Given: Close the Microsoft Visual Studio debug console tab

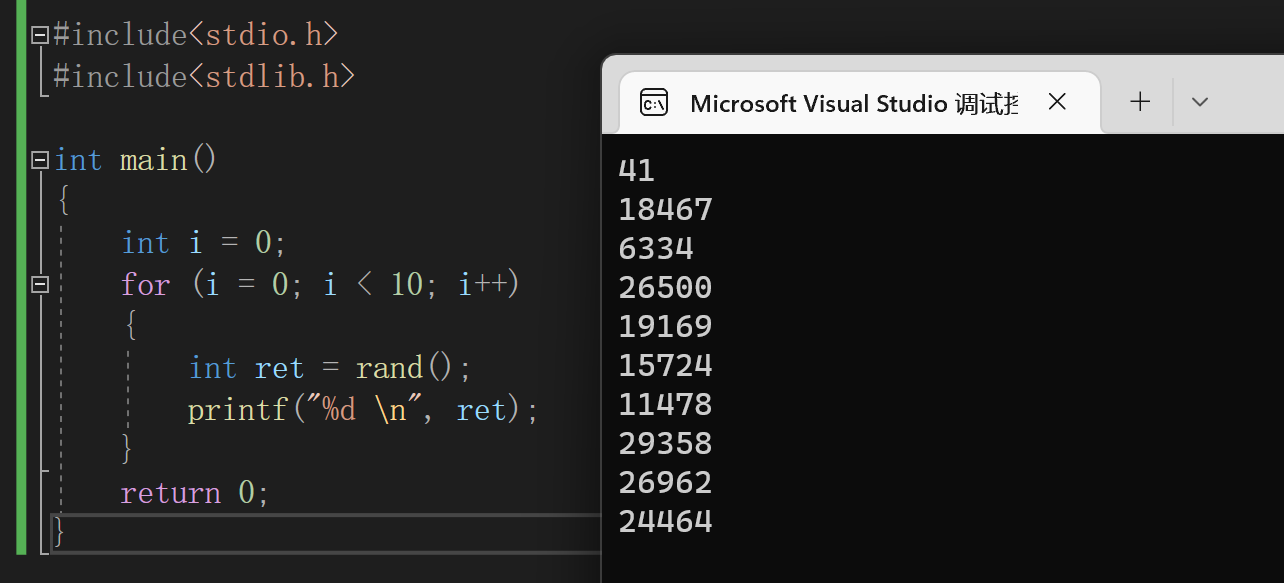Looking at the screenshot, I should (1057, 101).
